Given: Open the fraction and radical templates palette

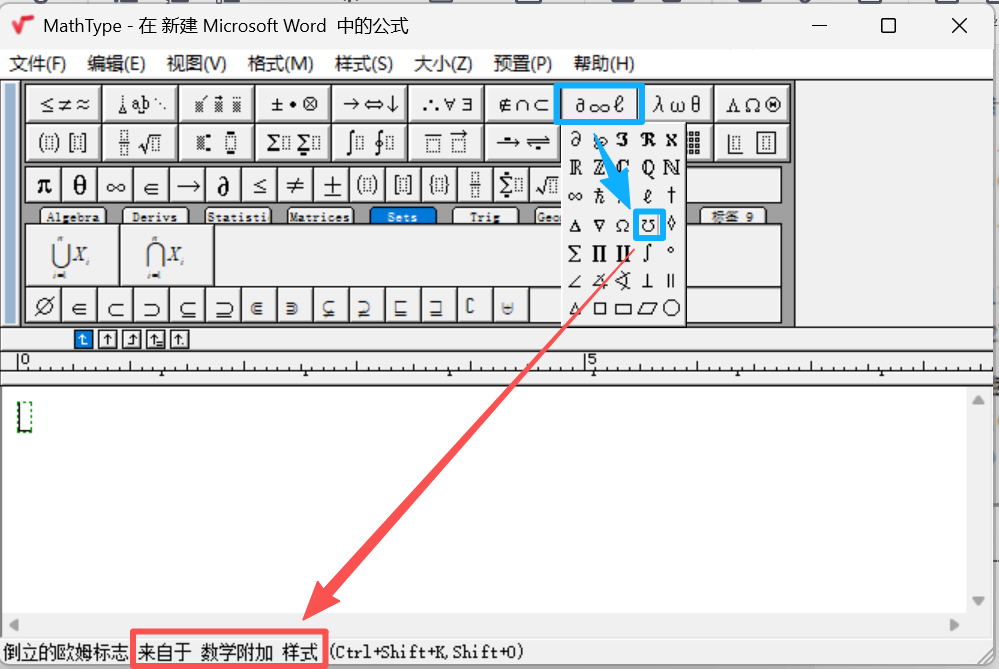Looking at the screenshot, I should pyautogui.click(x=140, y=142).
